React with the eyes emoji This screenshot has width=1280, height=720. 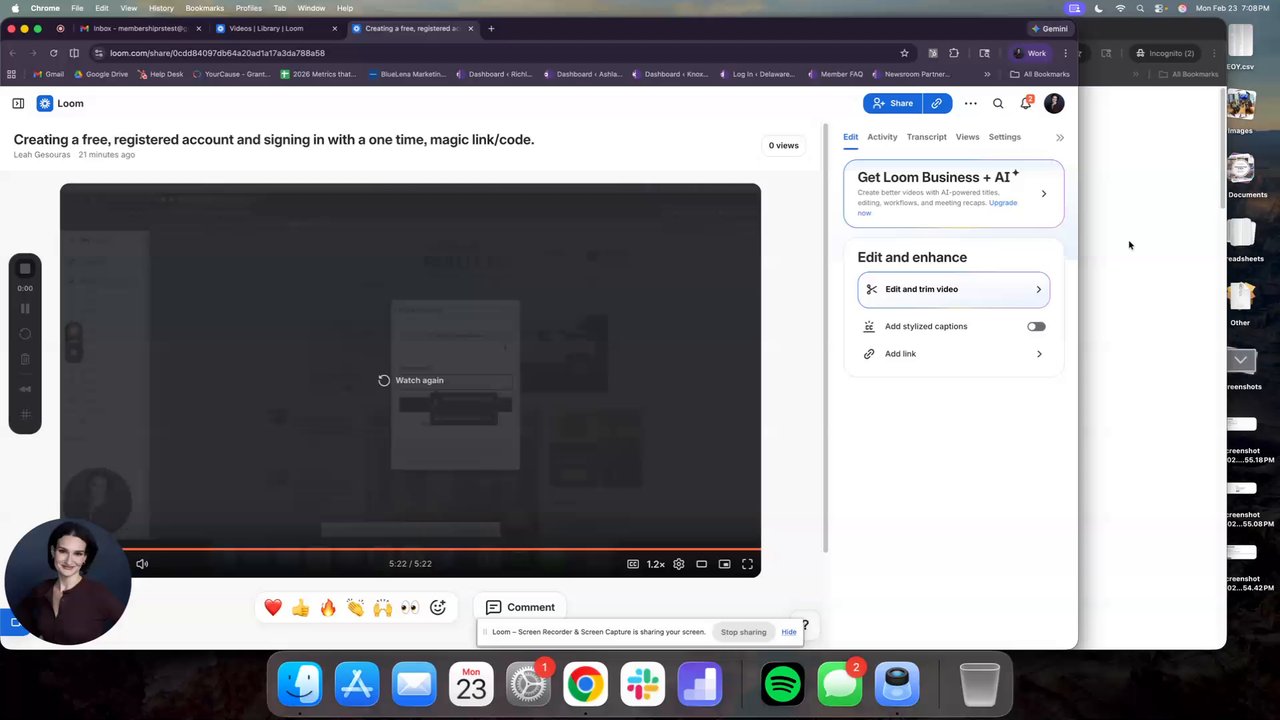410,607
